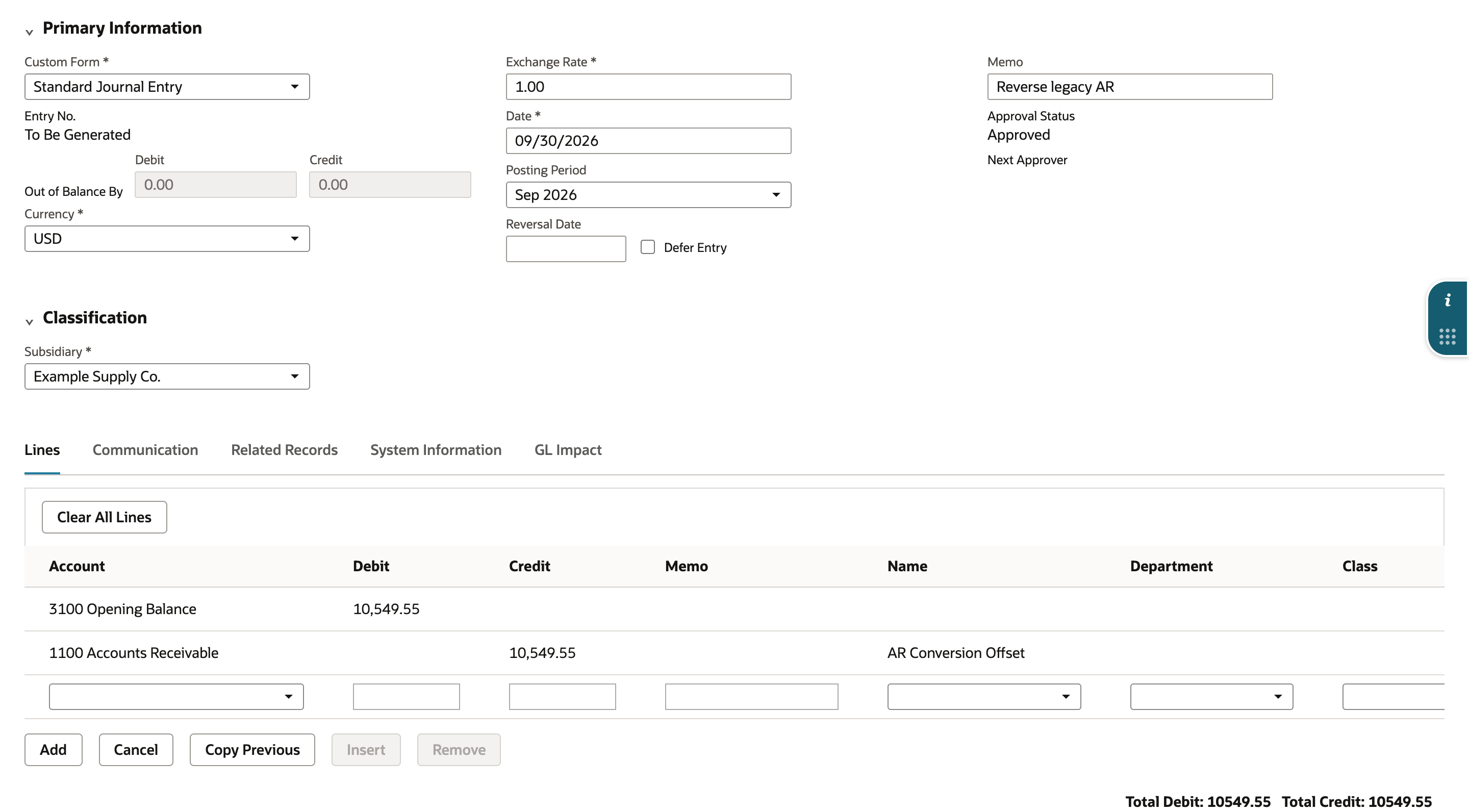The width and height of the screenshot is (1469, 812).
Task: Open the new line Department dropdown
Action: click(1211, 697)
